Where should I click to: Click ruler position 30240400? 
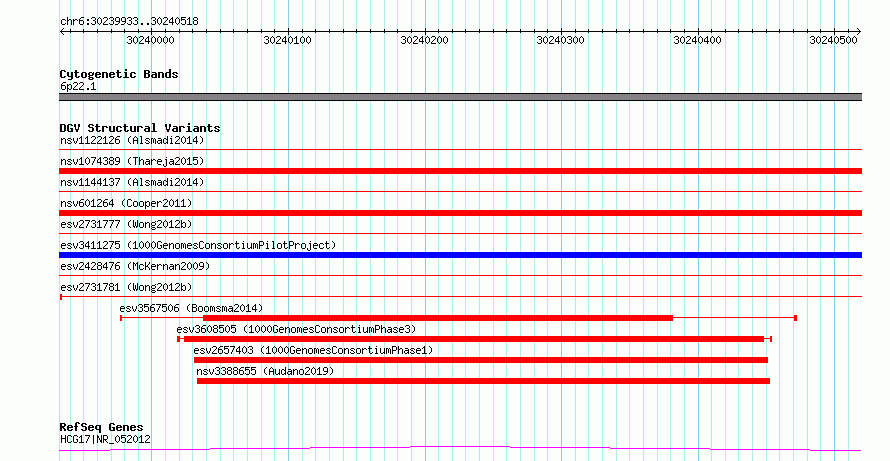click(x=697, y=40)
